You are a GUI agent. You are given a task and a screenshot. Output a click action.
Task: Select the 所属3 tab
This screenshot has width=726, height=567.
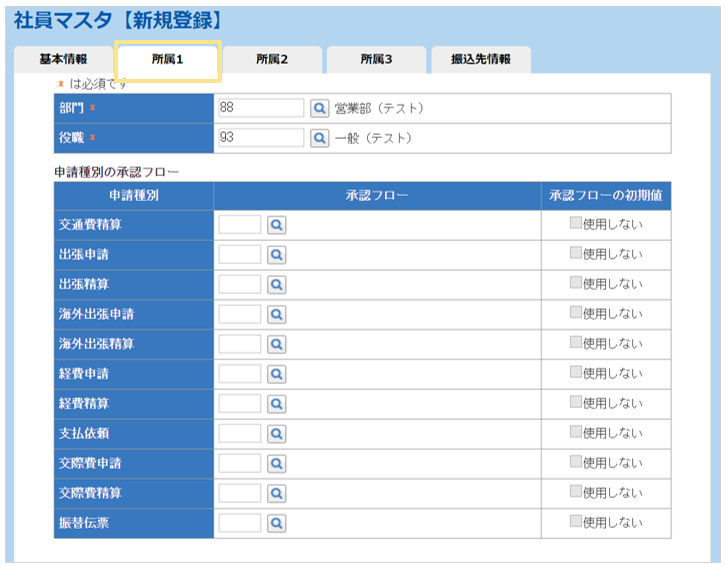376,60
